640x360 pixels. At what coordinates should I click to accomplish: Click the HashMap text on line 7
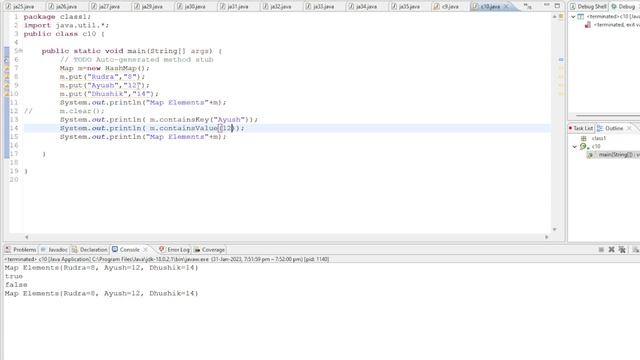[122, 68]
